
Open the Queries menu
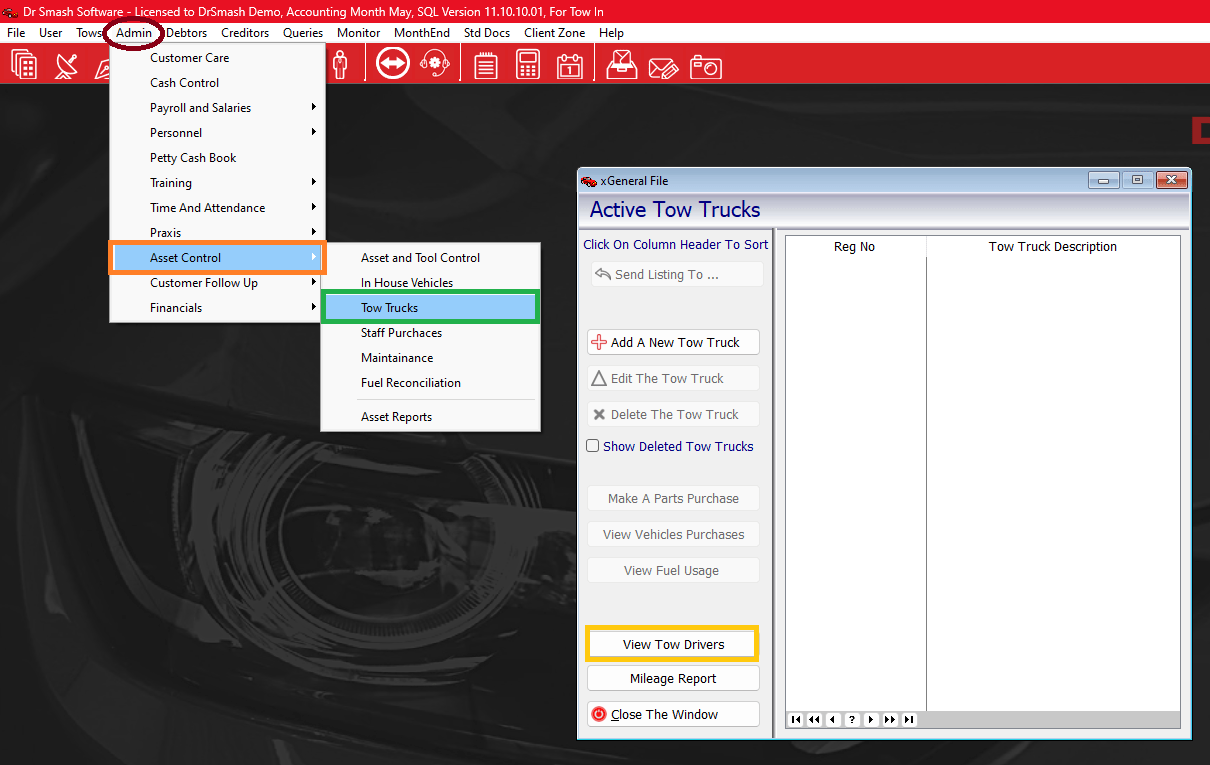coord(302,32)
